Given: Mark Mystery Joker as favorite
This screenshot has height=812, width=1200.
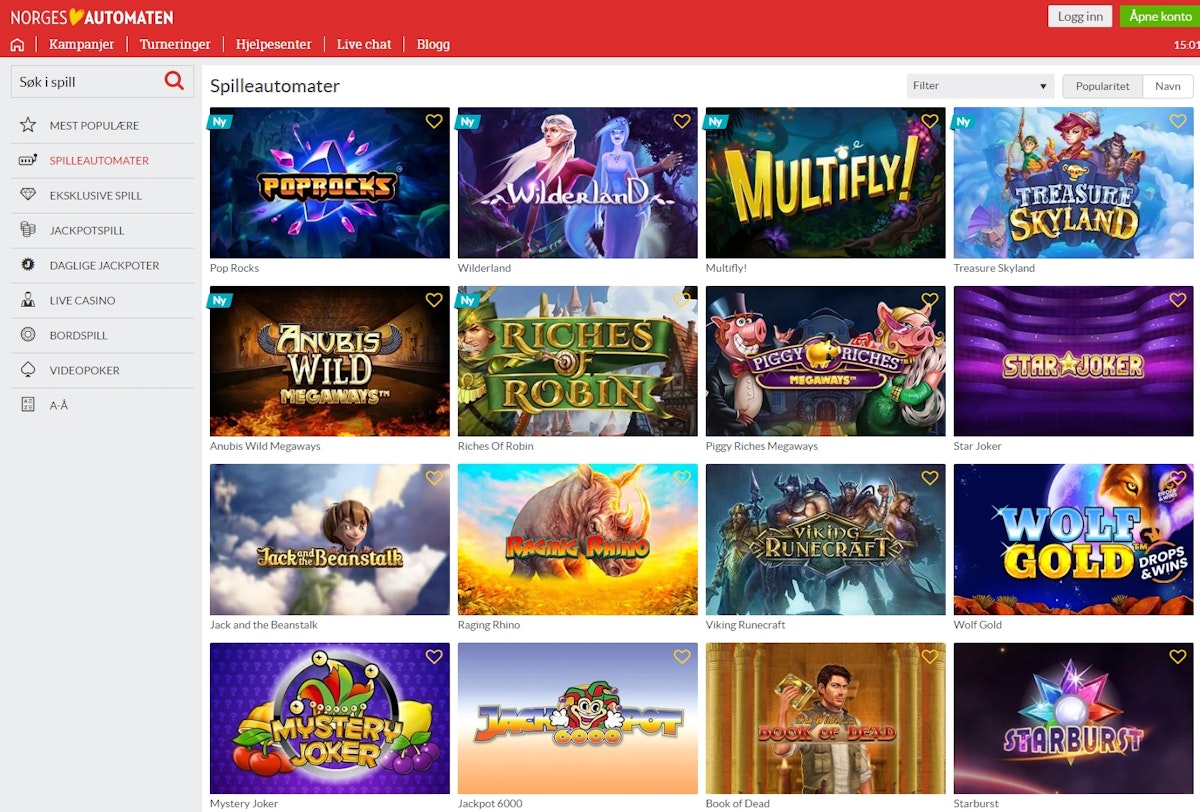Looking at the screenshot, I should (x=434, y=657).
